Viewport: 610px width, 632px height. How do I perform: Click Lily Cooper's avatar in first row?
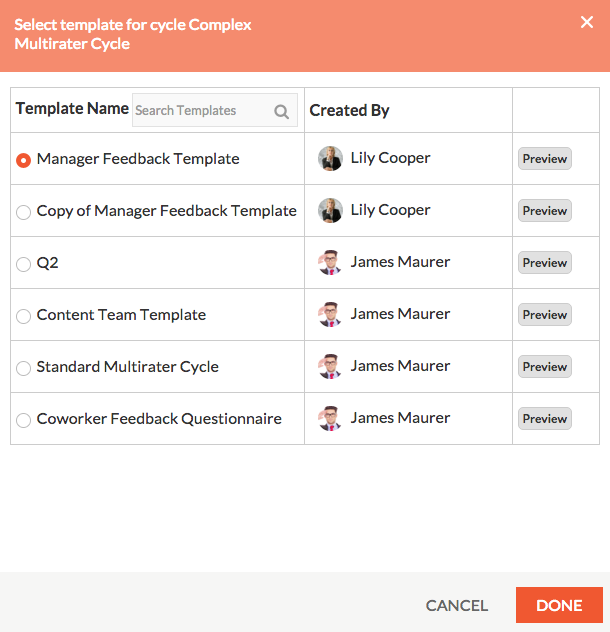(x=330, y=158)
